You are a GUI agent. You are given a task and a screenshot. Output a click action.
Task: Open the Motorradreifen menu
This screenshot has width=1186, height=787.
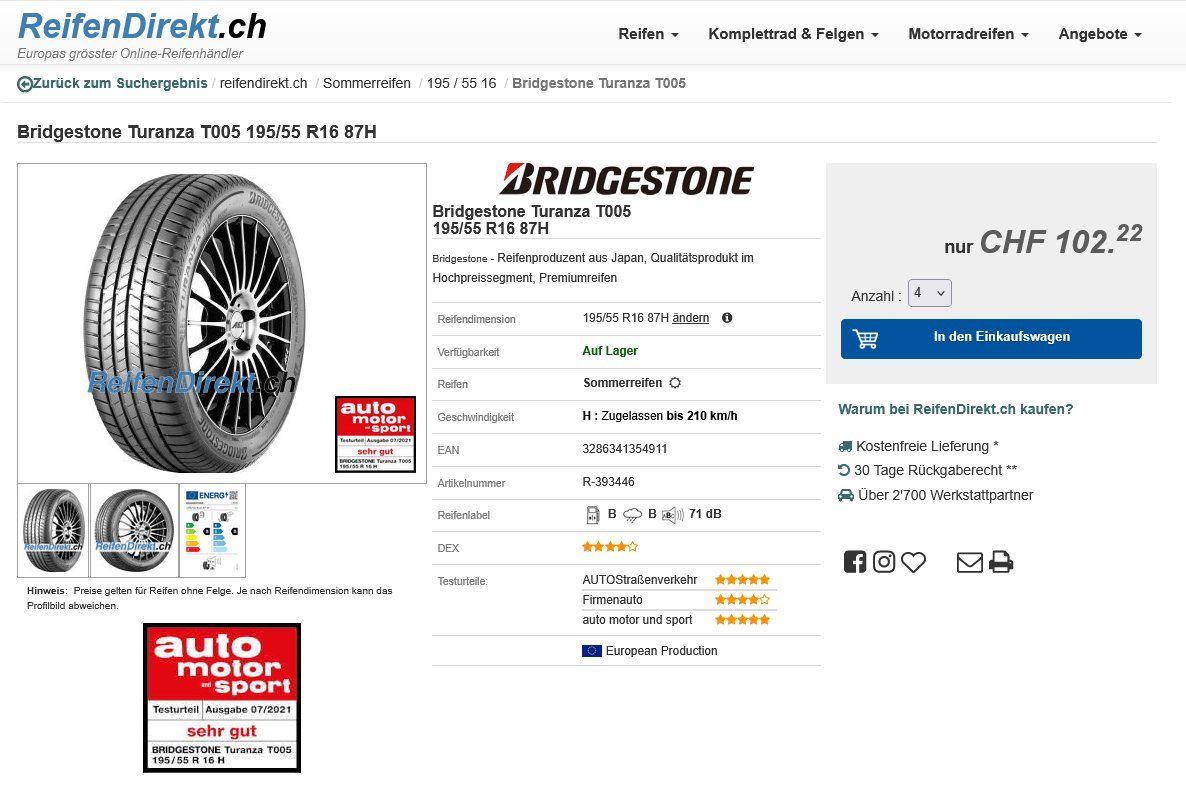tap(968, 34)
